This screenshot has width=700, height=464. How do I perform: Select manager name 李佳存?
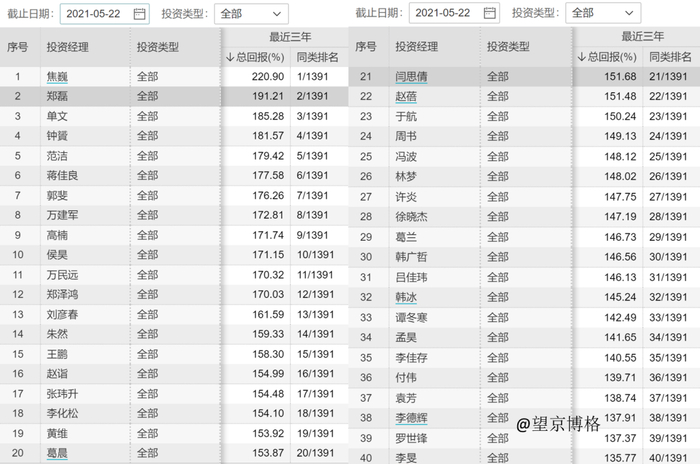pyautogui.click(x=411, y=358)
